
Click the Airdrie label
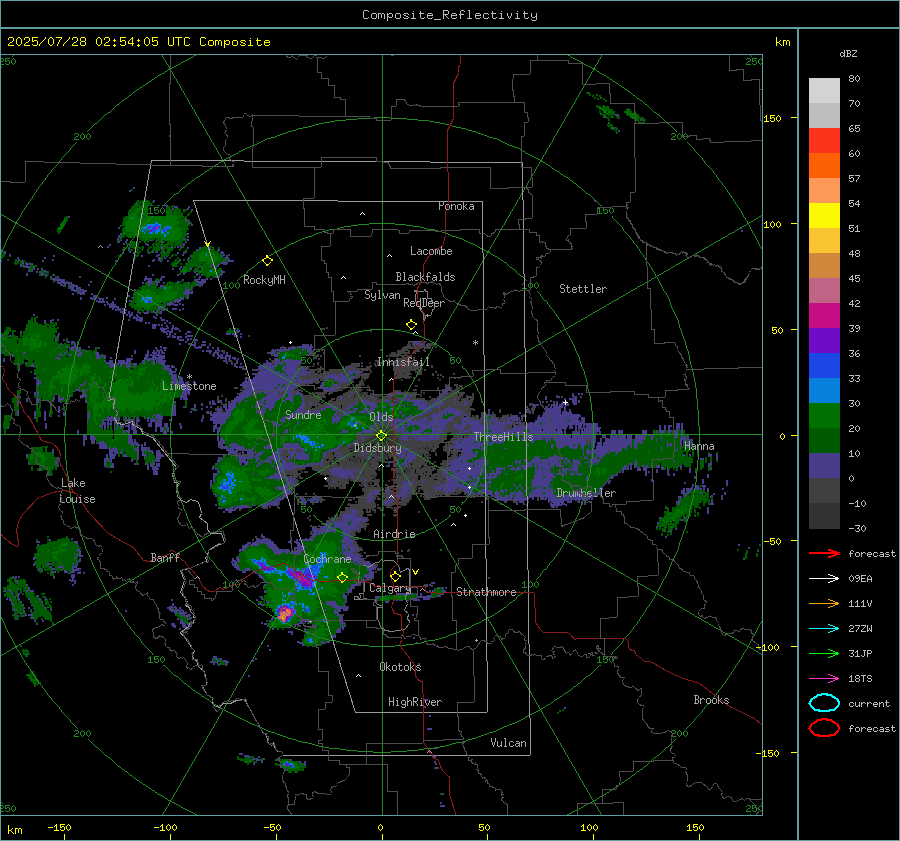[x=394, y=534]
